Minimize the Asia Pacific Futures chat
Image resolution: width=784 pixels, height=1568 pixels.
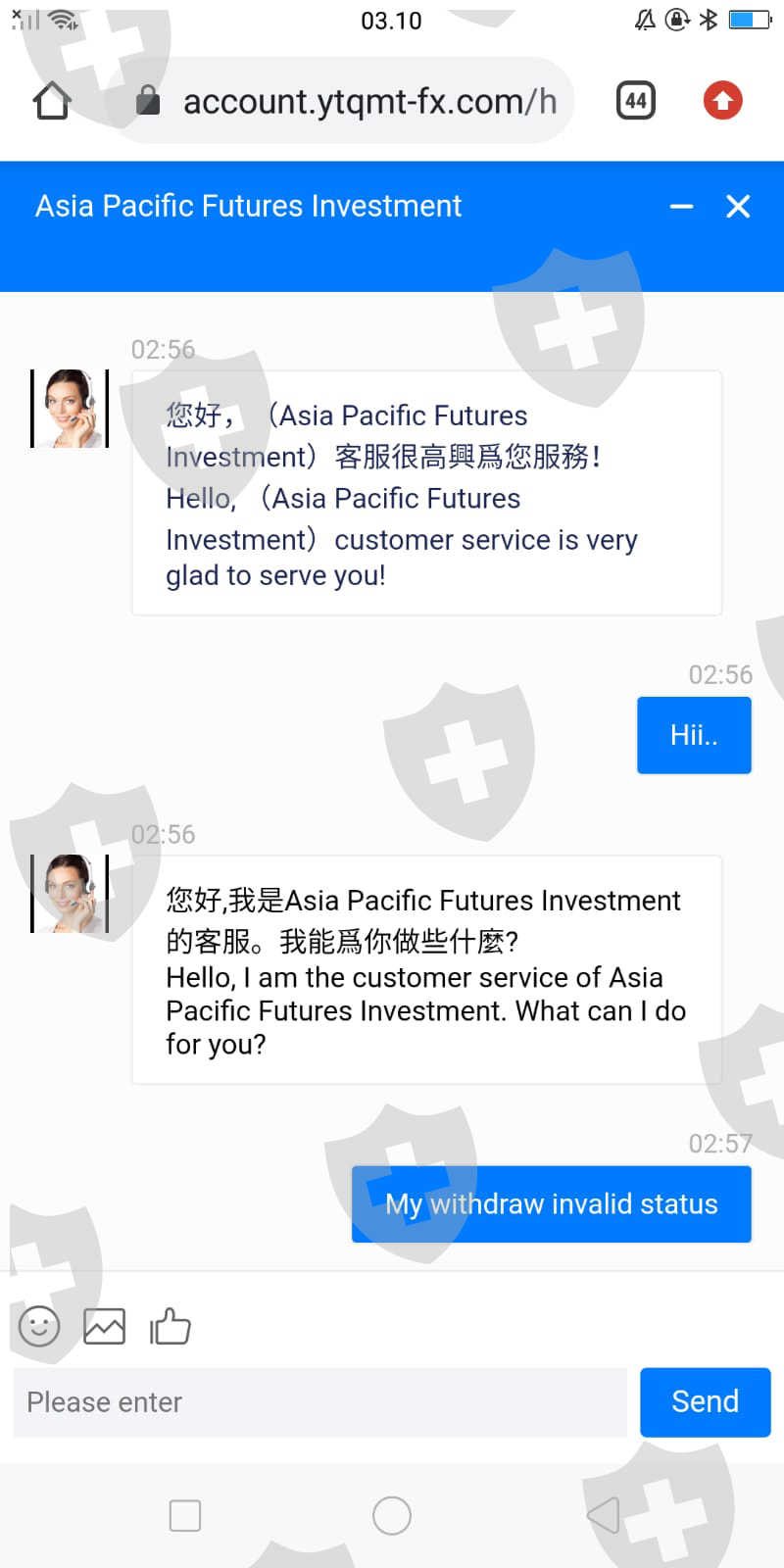click(x=681, y=207)
